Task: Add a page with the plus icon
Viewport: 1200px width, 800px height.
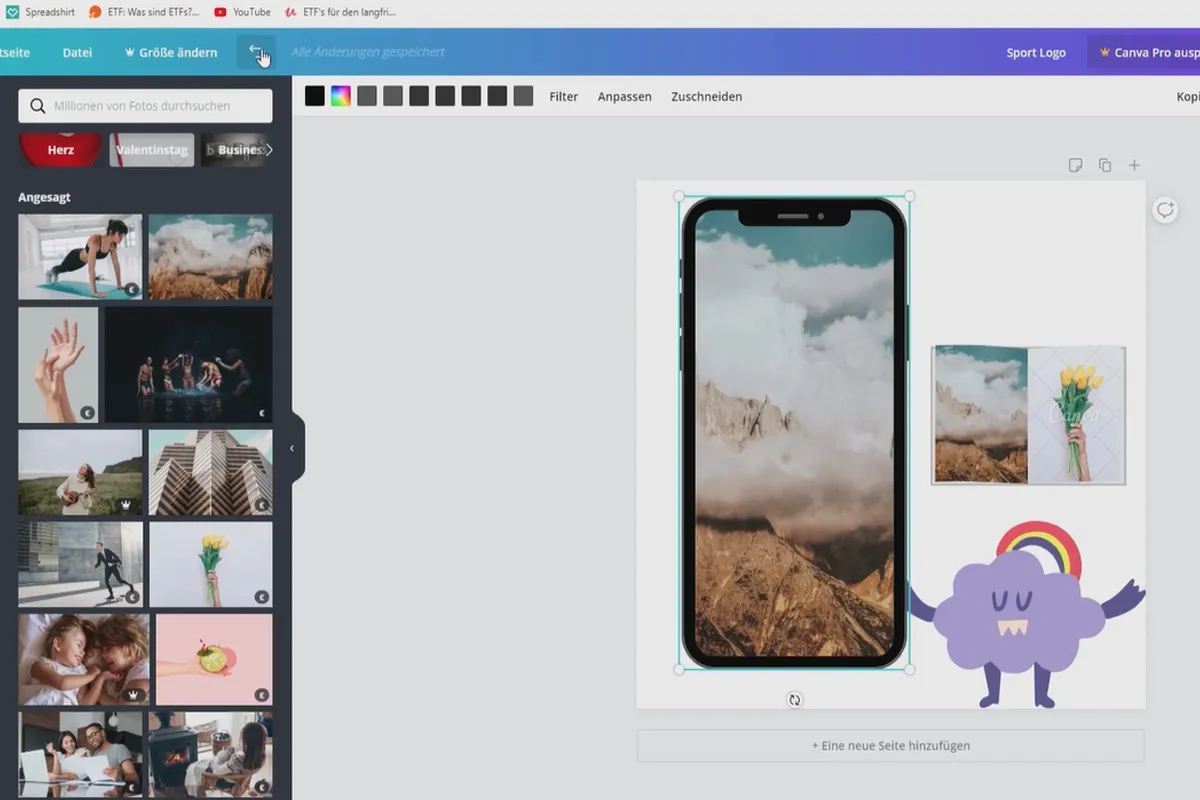Action: coord(1134,165)
